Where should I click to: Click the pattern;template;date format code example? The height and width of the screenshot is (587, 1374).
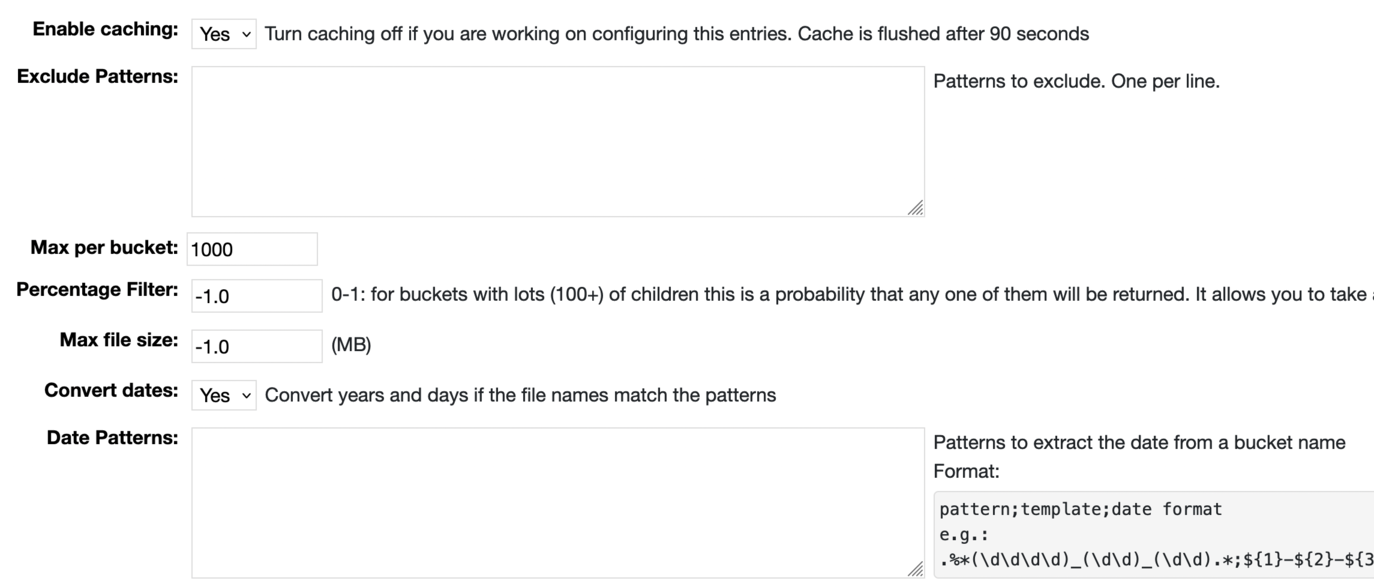(1080, 509)
